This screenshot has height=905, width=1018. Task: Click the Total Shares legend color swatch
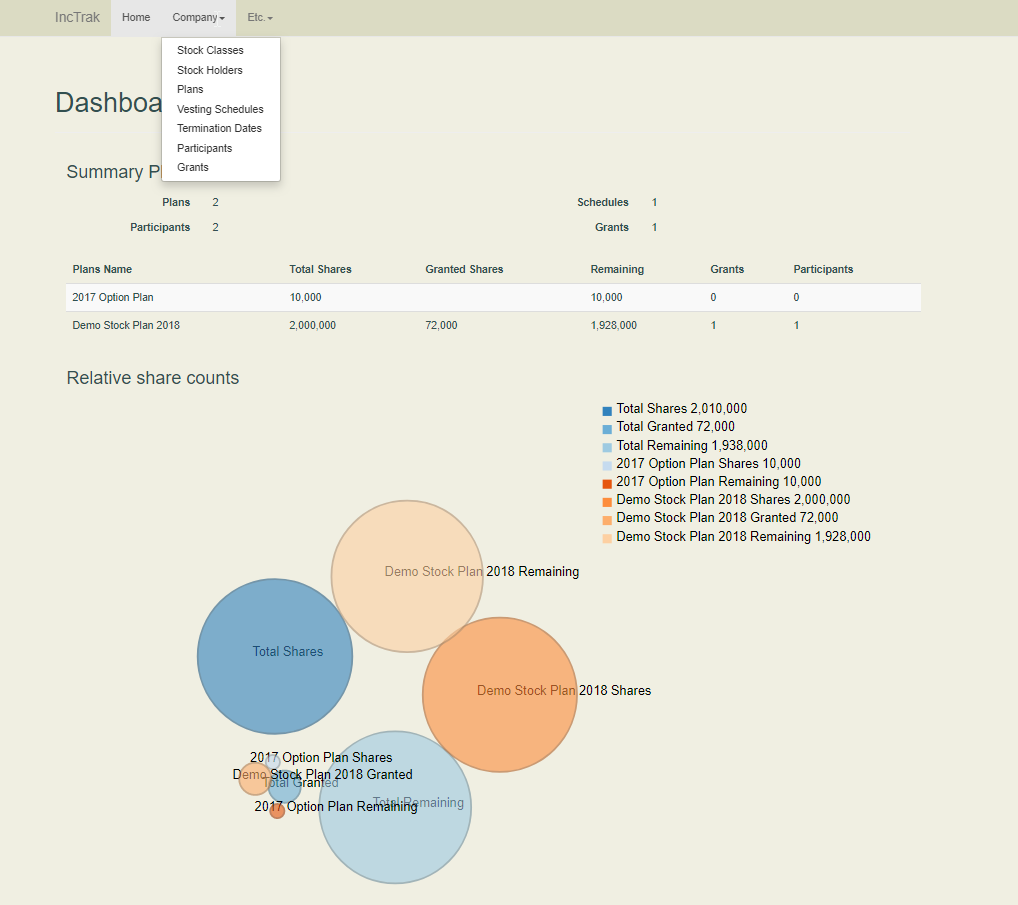point(607,410)
